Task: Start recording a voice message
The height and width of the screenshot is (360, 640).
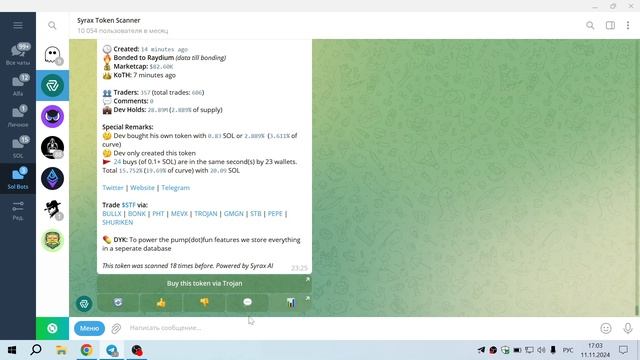Action: point(628,328)
